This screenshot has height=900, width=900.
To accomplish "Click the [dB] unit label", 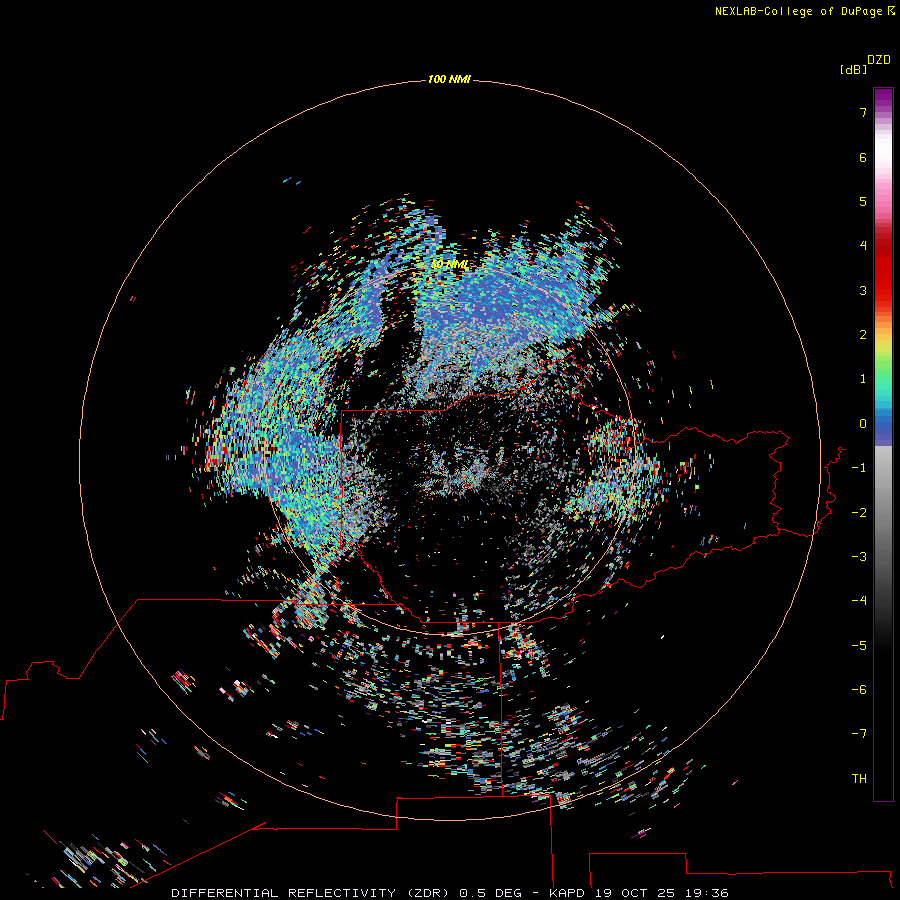I will click(853, 69).
